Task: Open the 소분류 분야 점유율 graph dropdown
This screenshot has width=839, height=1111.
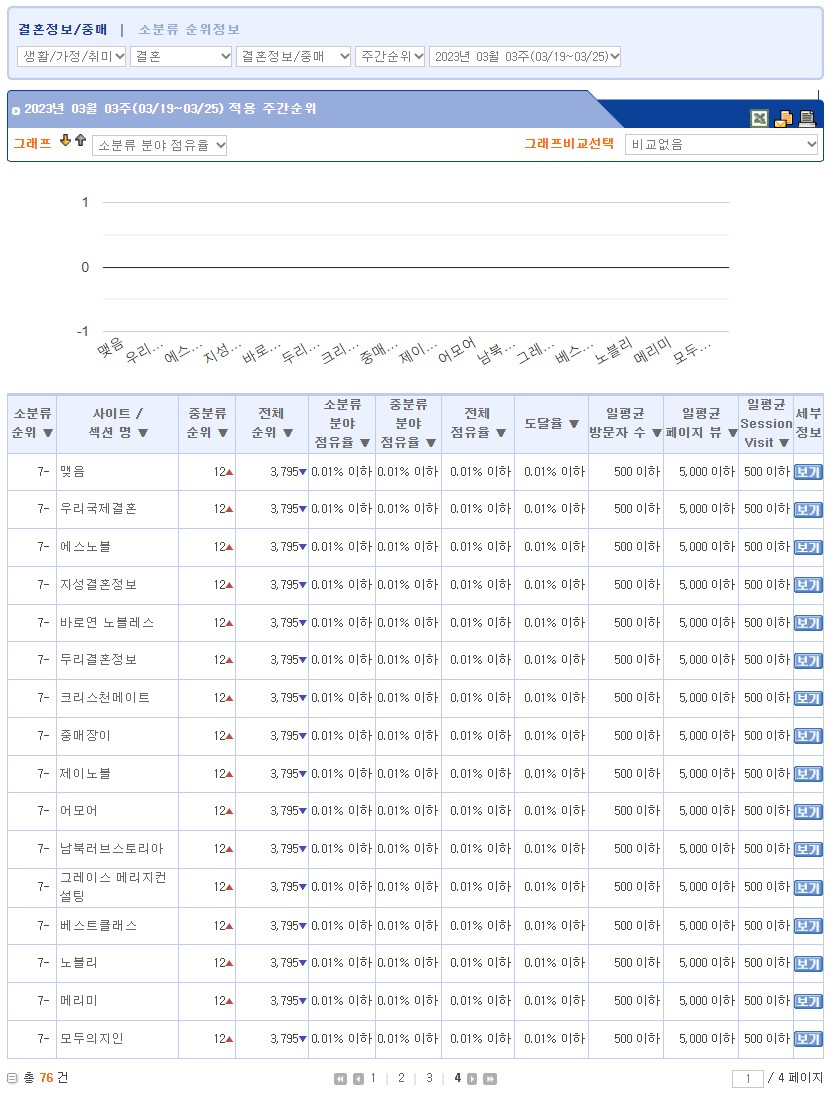Action: coord(160,146)
